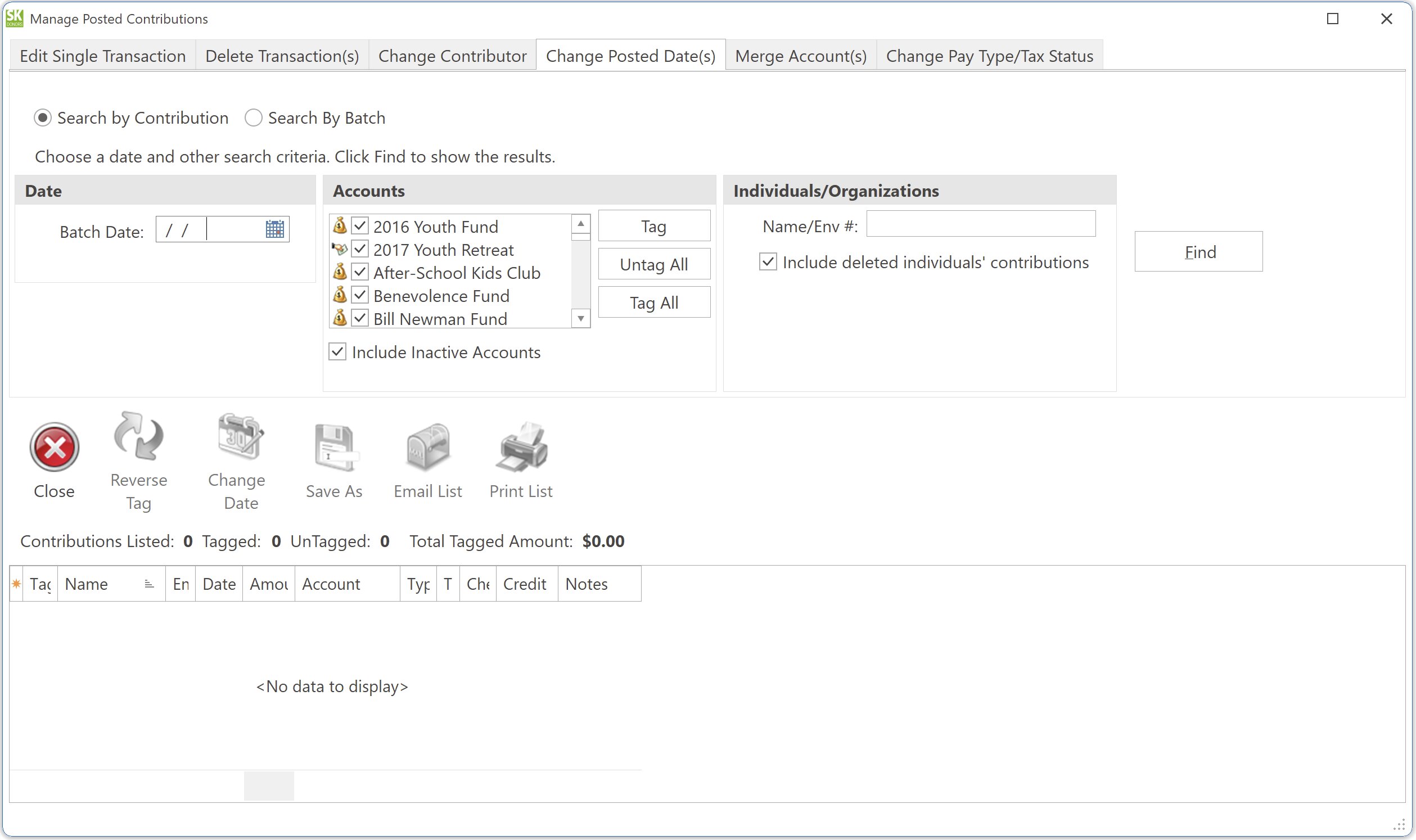Click the asterisk indicator in the grid header
This screenshot has height=840, width=1416.
[x=16, y=584]
